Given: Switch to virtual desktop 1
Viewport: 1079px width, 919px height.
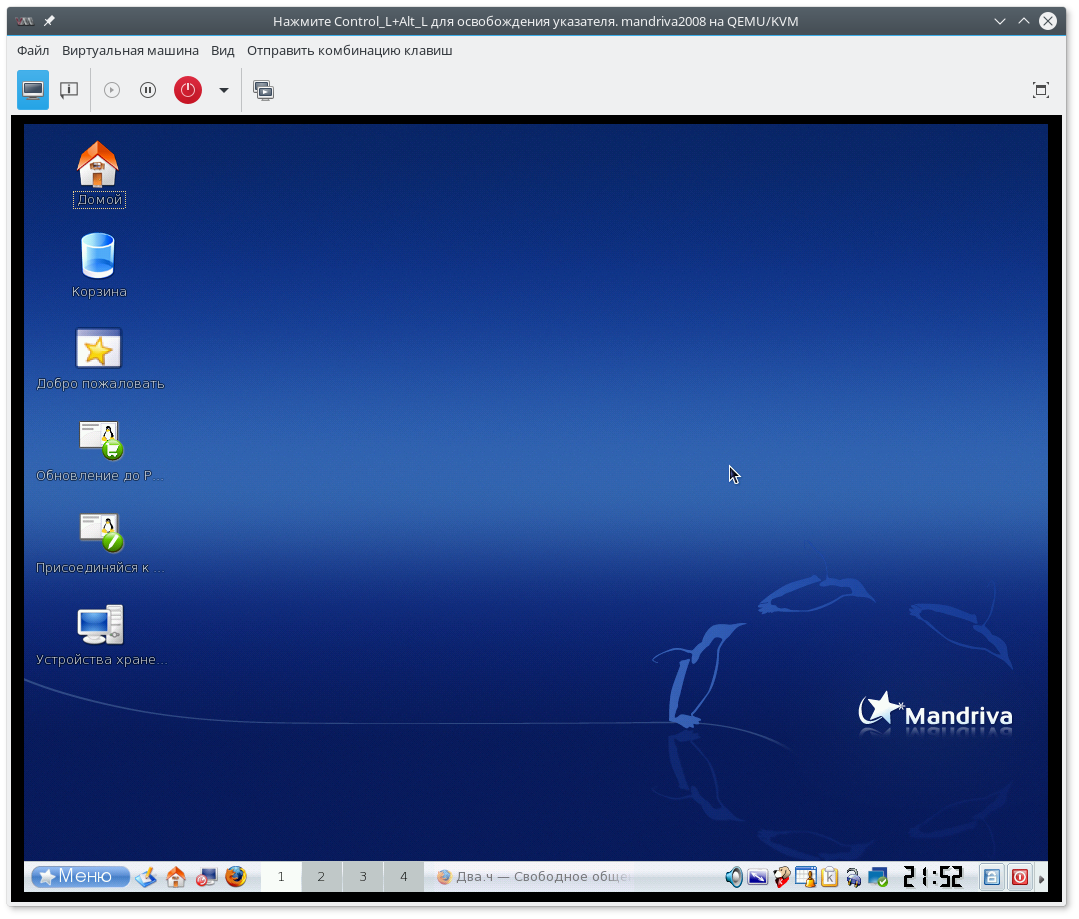Looking at the screenshot, I should tap(281, 876).
